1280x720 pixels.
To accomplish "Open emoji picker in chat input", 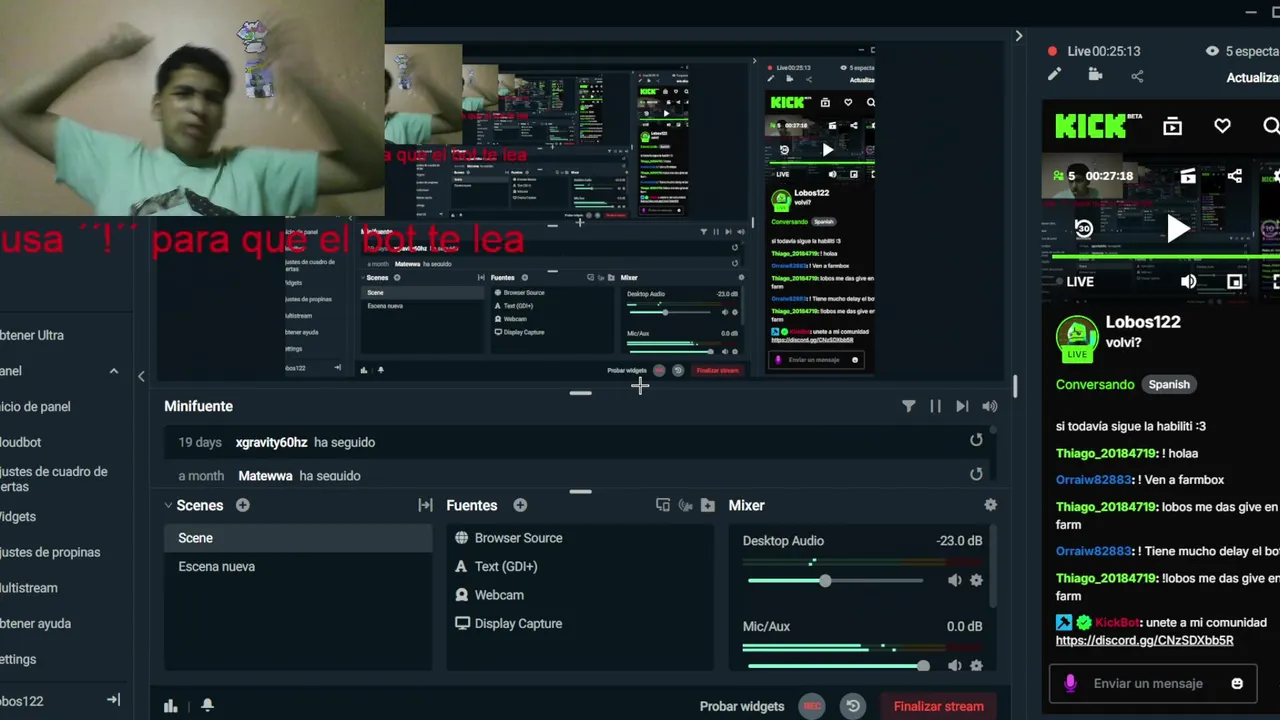I will click(1237, 684).
